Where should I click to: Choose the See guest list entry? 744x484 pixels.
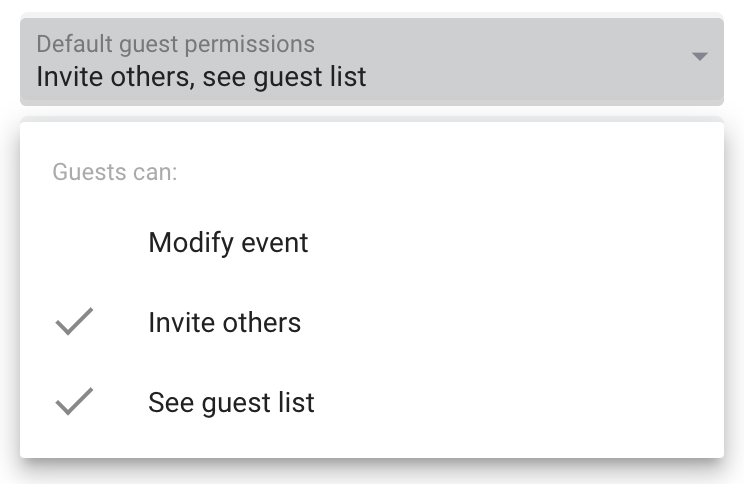click(231, 403)
